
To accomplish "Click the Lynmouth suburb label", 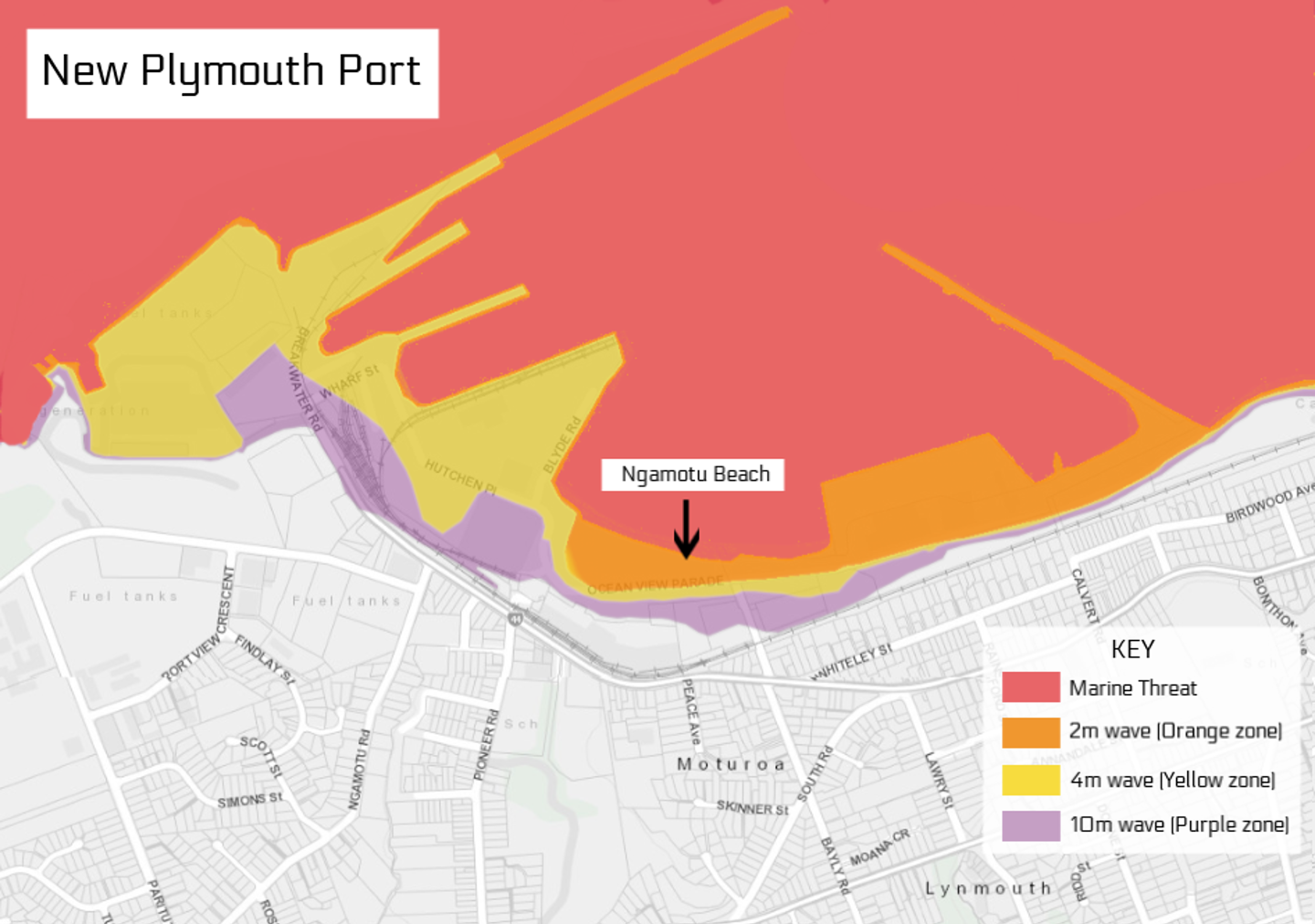I will (988, 888).
